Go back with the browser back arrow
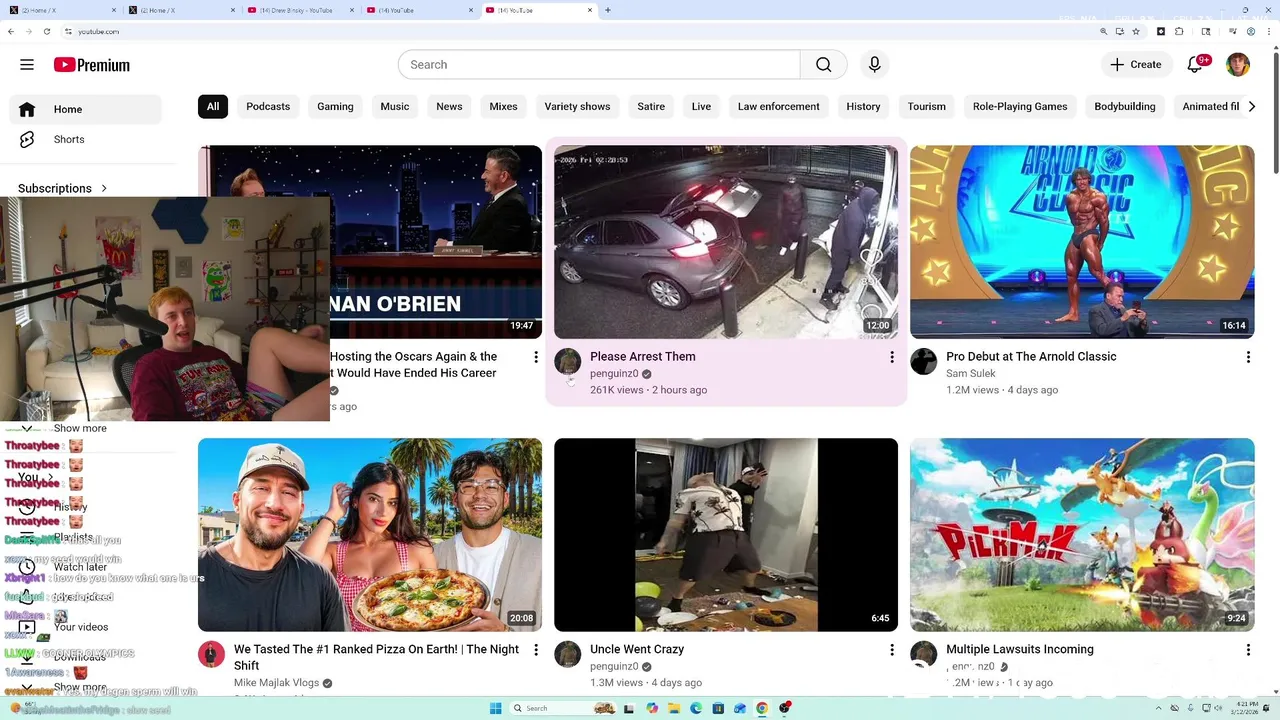The height and width of the screenshot is (720, 1280). [x=11, y=31]
